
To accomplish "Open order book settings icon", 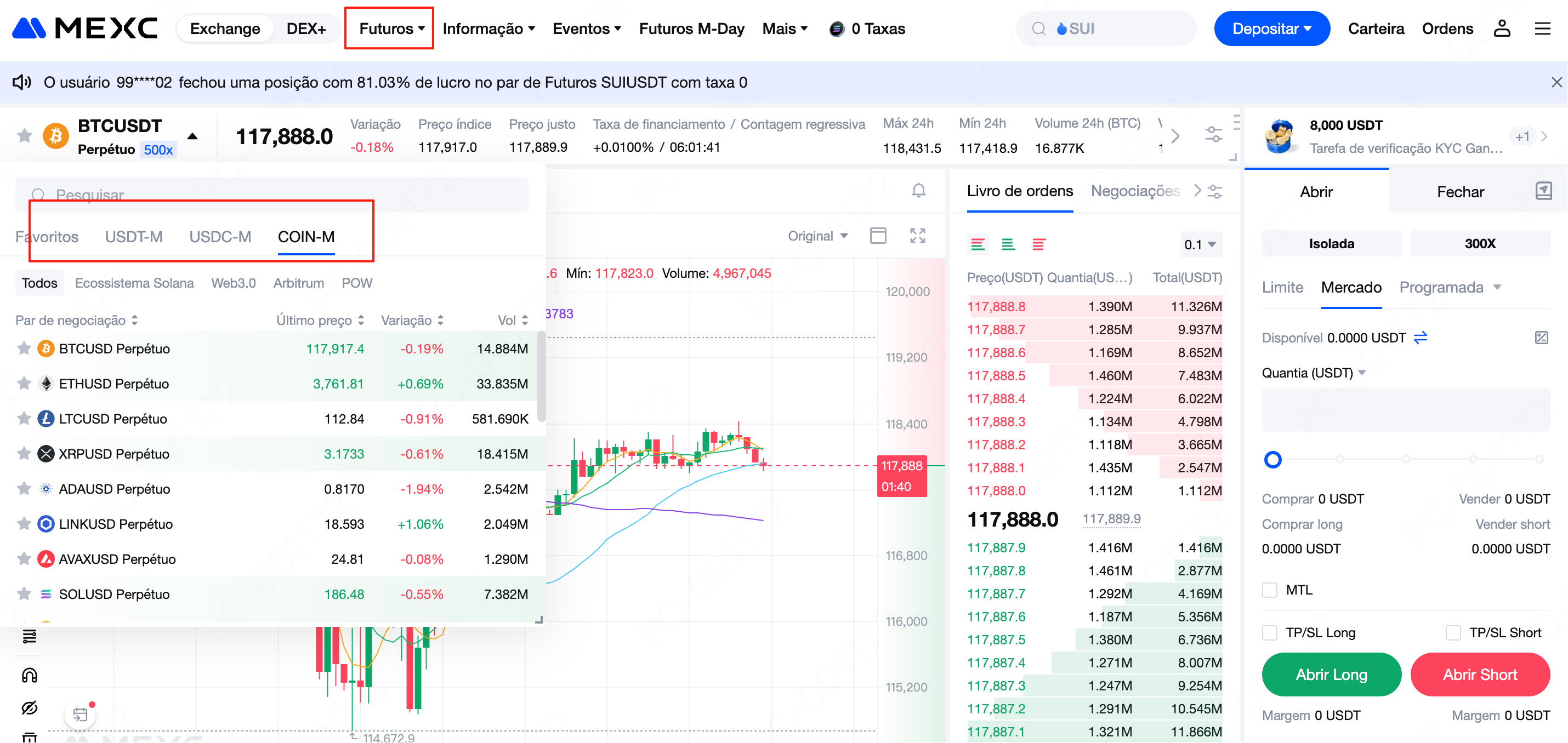I will [x=1215, y=192].
